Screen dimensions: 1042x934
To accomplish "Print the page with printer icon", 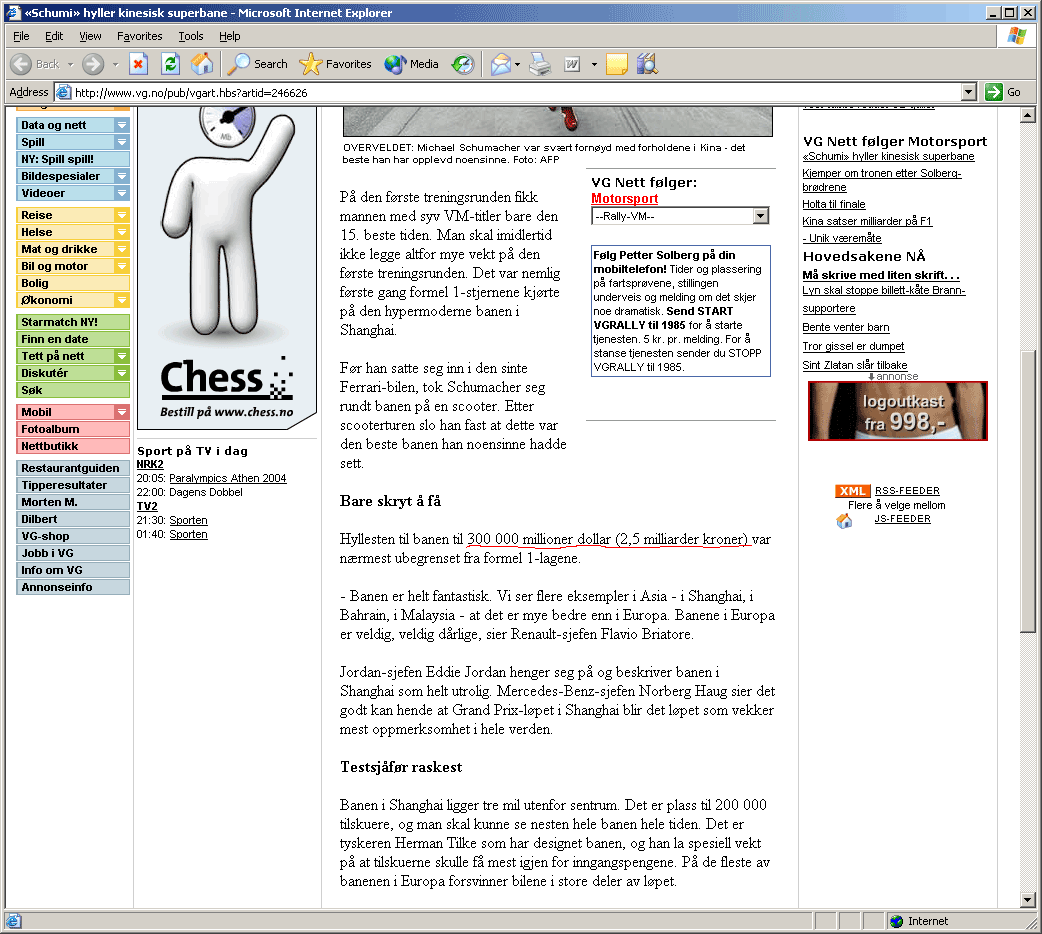I will [540, 64].
